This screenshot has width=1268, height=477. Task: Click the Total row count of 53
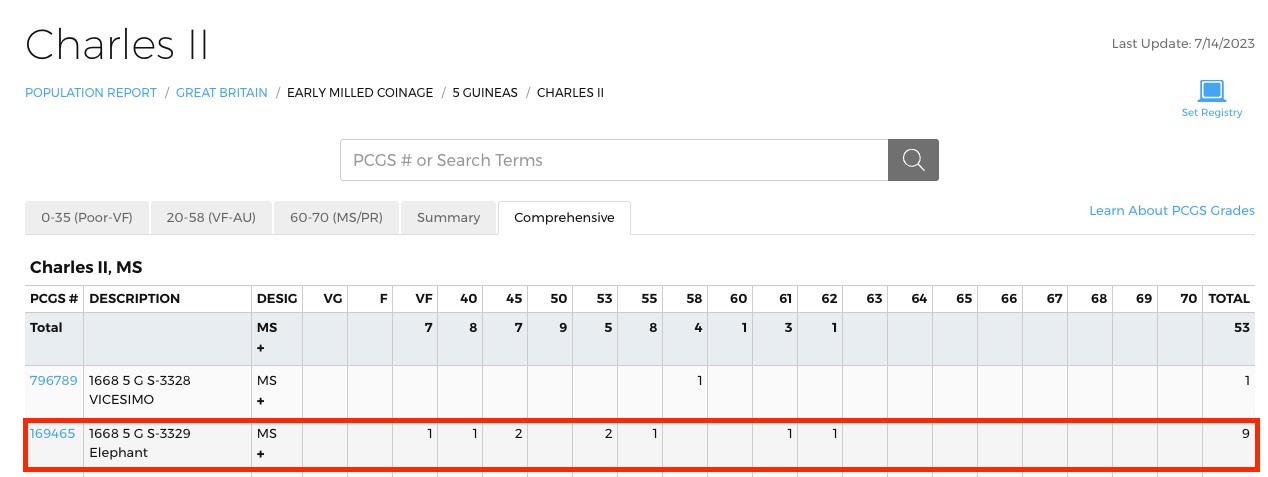pos(1241,327)
